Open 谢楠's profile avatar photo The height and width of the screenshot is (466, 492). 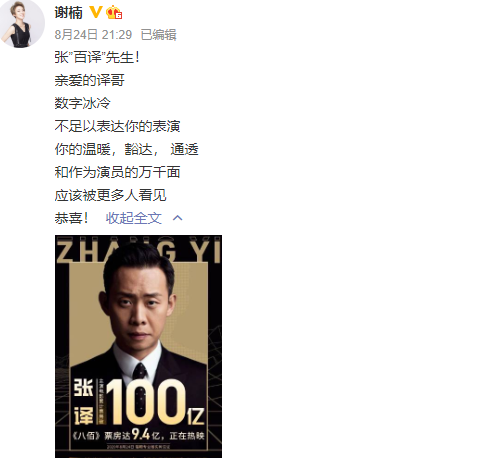22,24
